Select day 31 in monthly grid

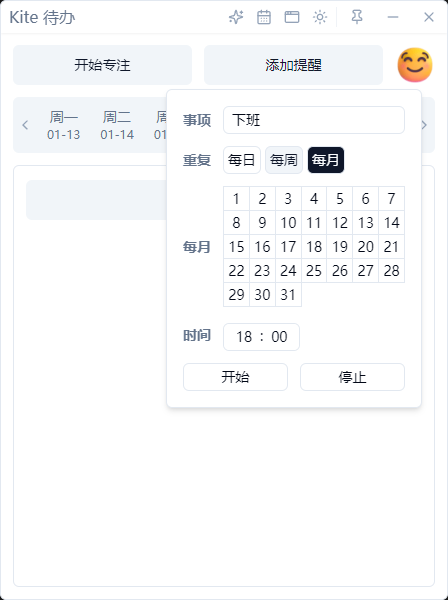288,295
